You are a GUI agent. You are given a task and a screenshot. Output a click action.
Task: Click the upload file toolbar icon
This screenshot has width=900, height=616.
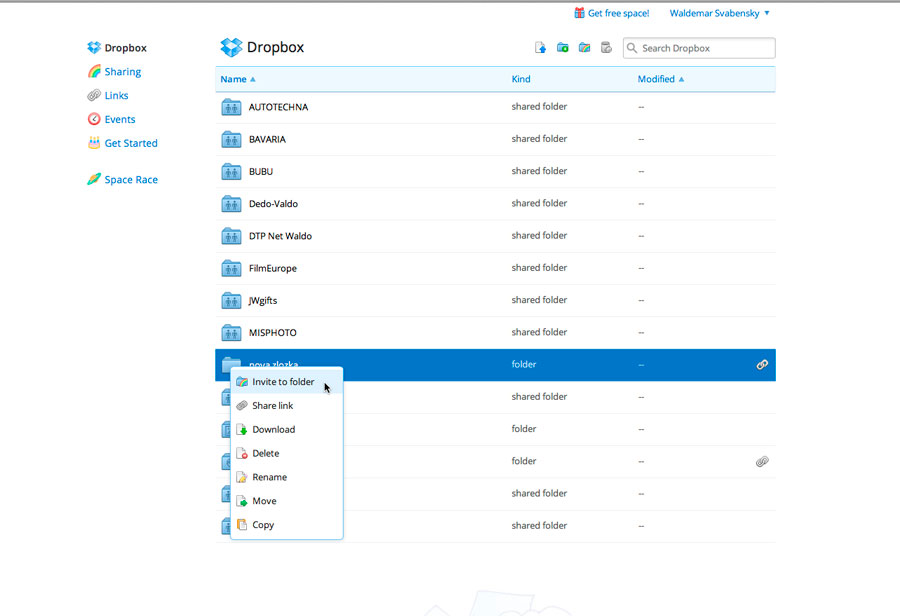point(540,48)
